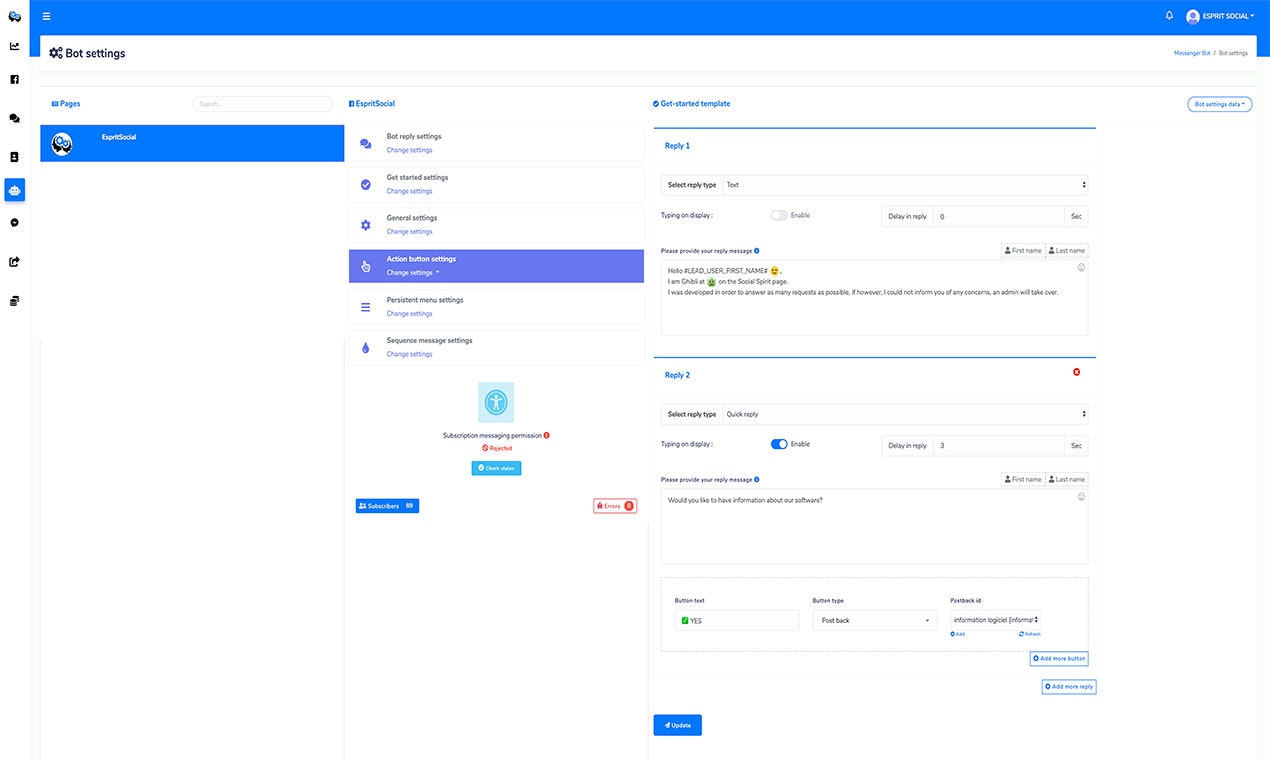This screenshot has width=1270, height=760.
Task: Open emoji picker in Reply 2 message
Action: point(1081,497)
